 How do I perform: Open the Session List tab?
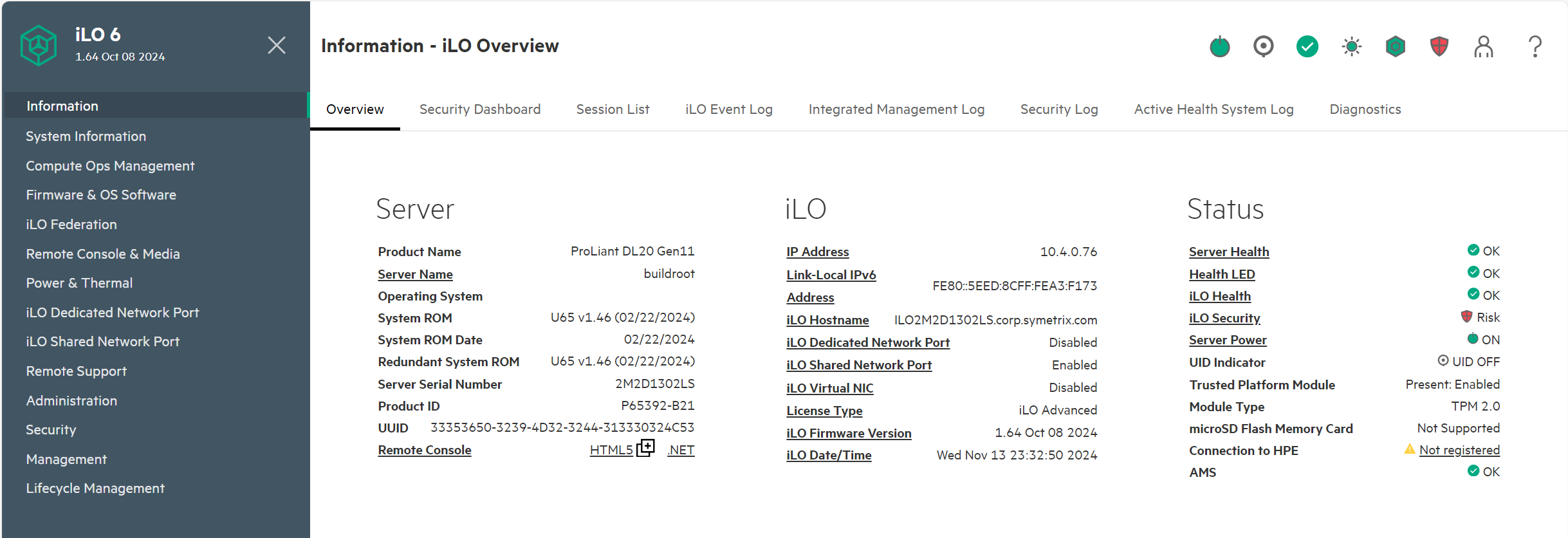[x=613, y=109]
